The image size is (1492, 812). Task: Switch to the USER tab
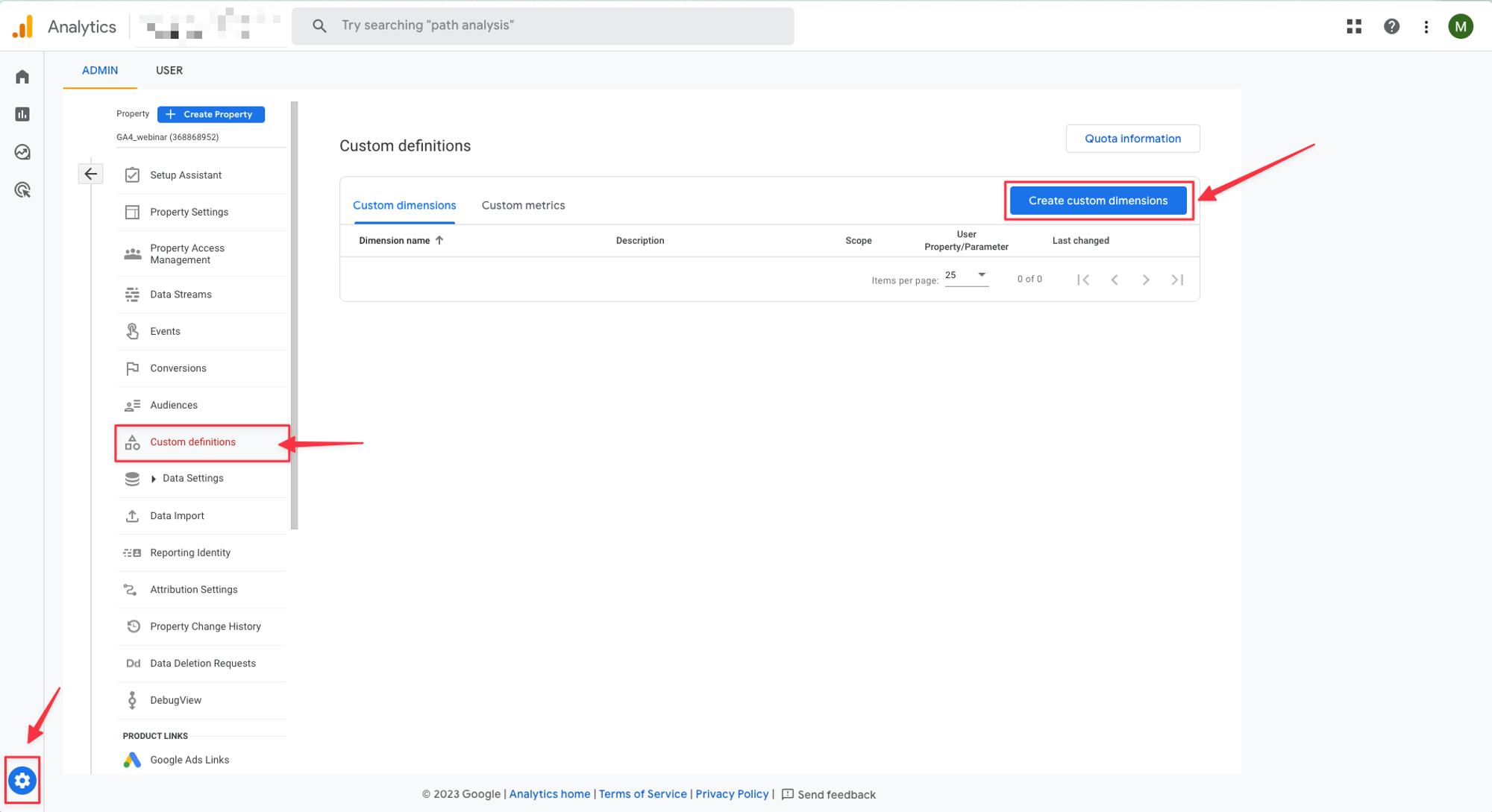click(169, 70)
